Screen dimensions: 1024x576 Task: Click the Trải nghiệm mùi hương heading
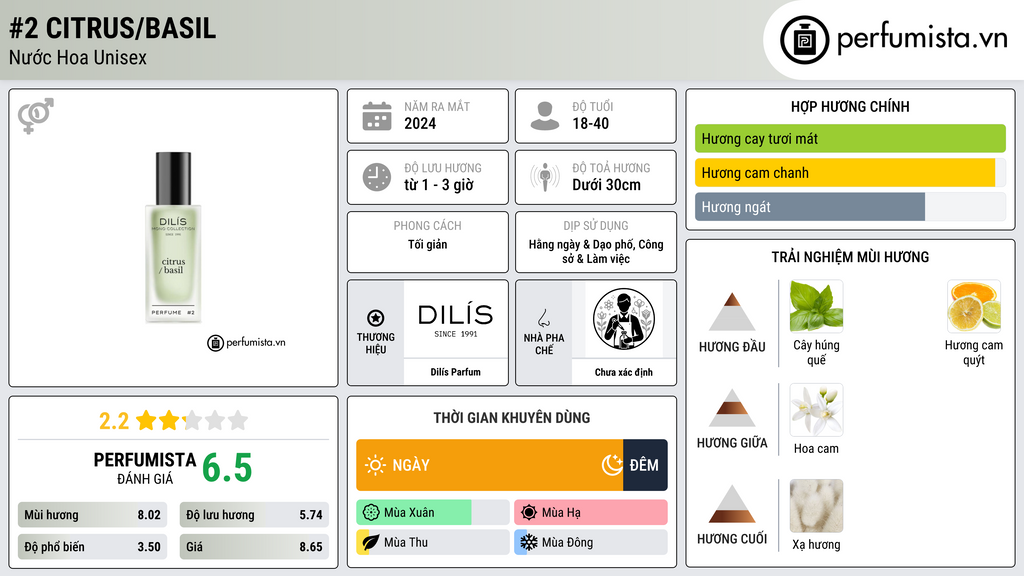pos(850,257)
